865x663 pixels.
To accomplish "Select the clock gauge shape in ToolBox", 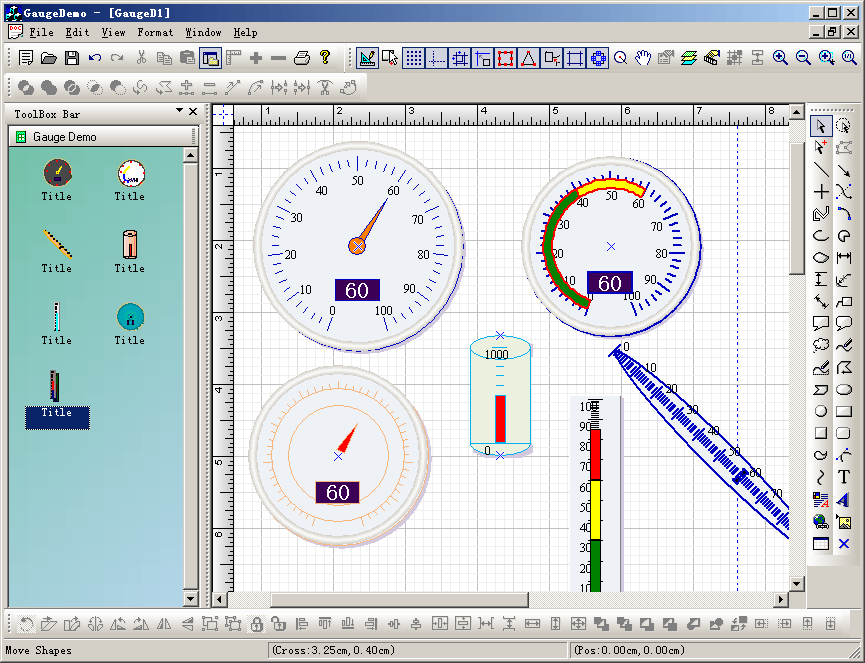I will 130,173.
